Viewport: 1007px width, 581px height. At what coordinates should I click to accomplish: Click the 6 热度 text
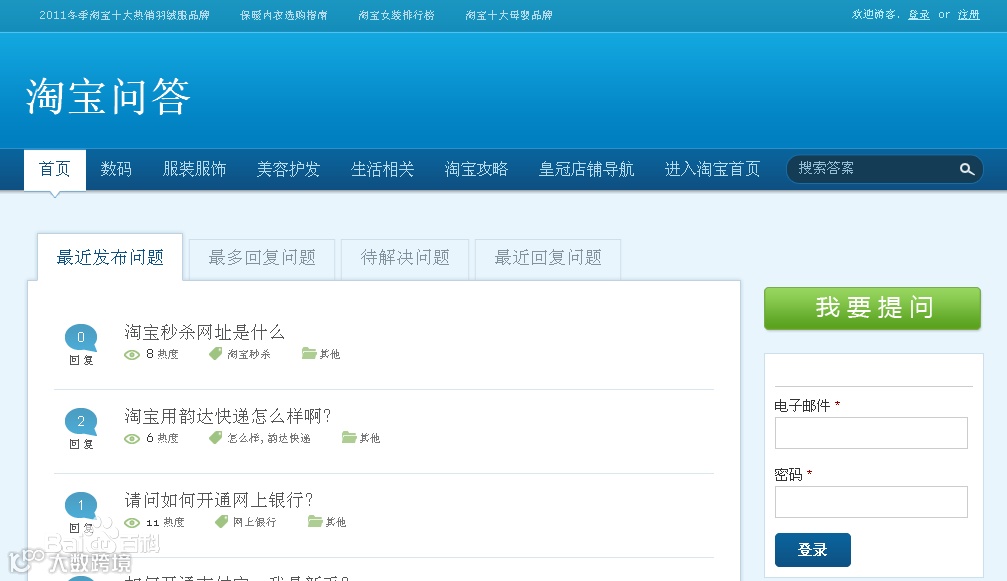[x=162, y=438]
